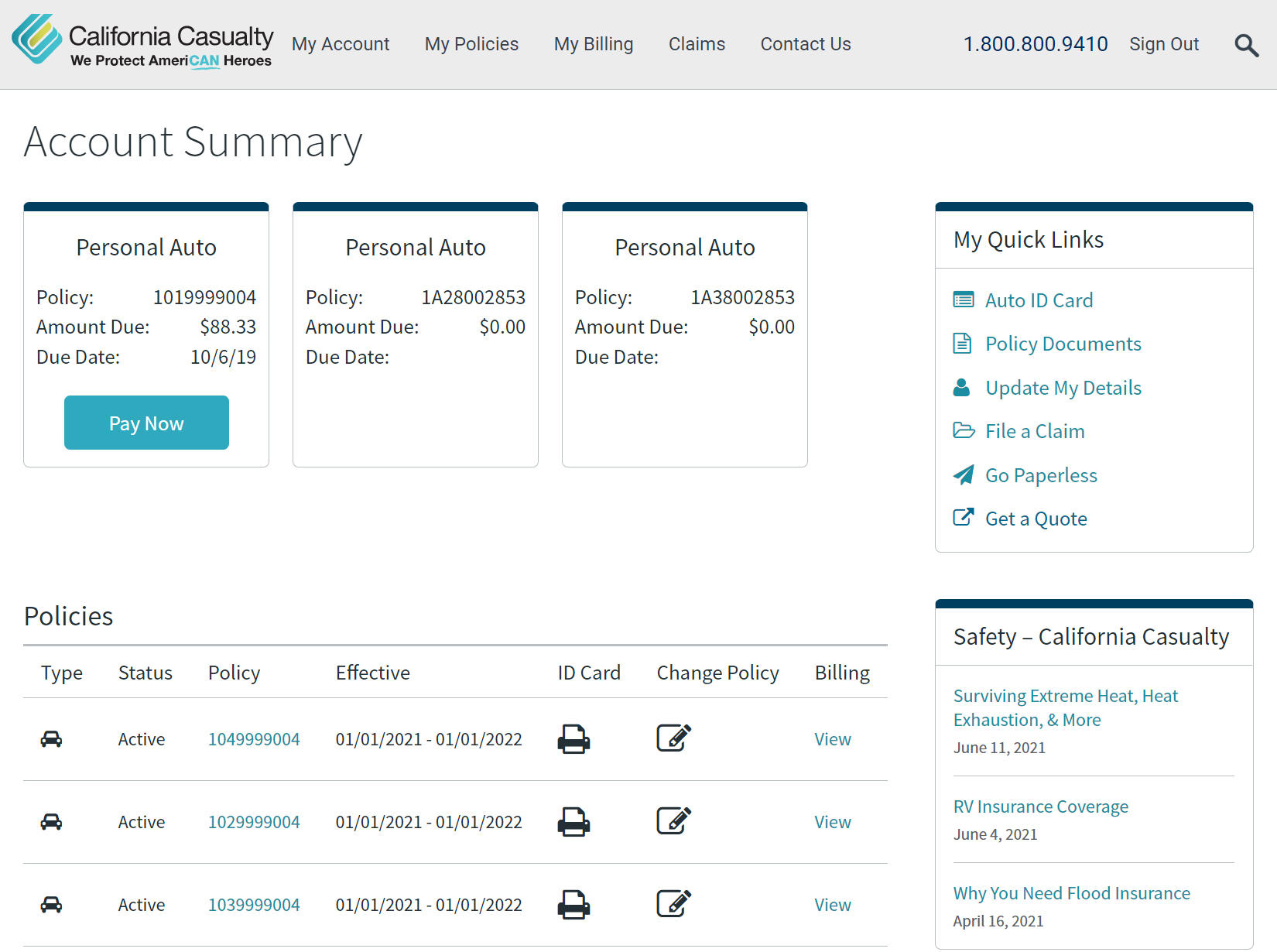
Task: Read Why You Need Flood Insurance article
Action: point(1072,893)
